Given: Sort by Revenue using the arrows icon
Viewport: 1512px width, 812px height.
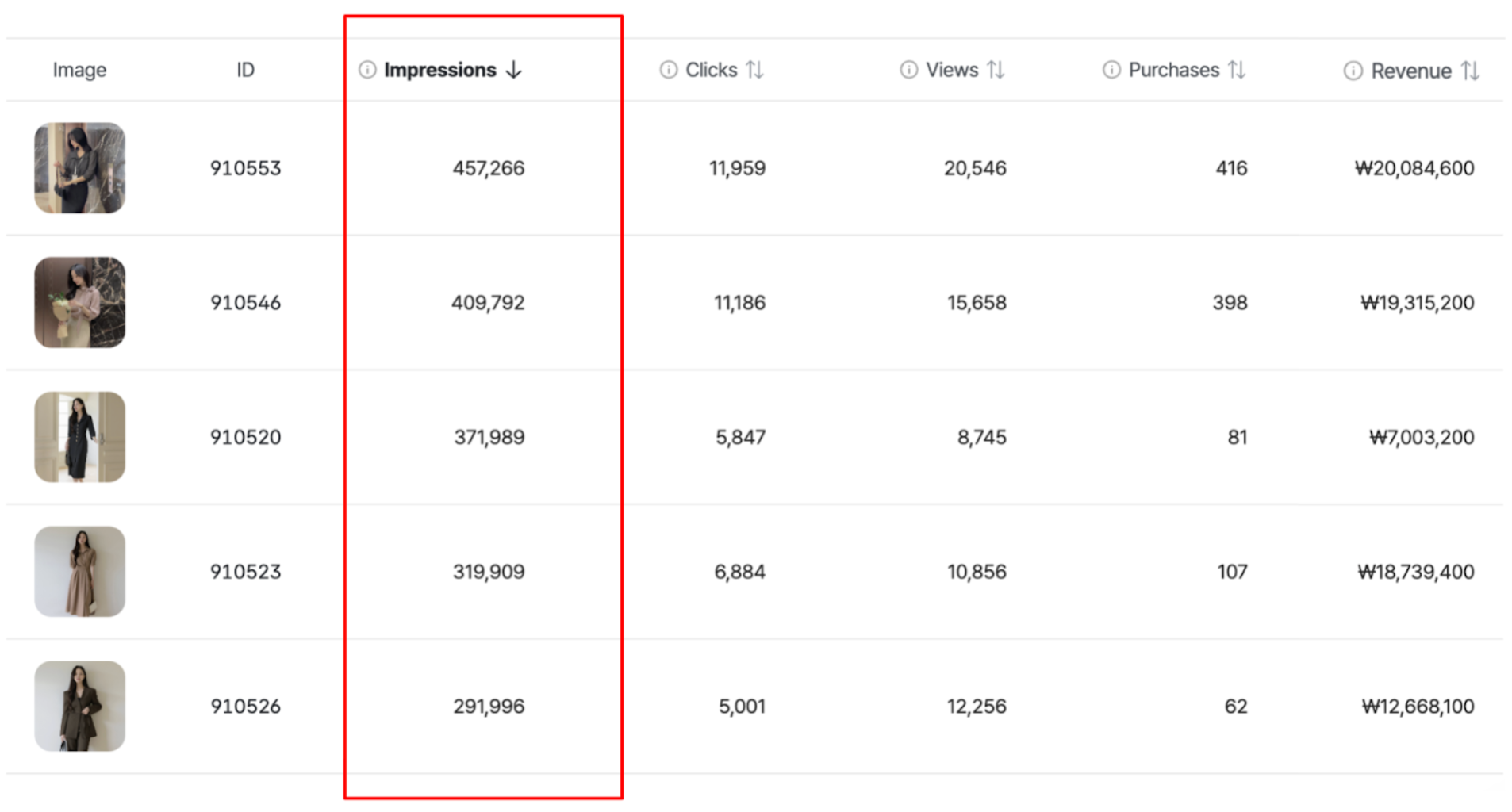Looking at the screenshot, I should (1470, 71).
